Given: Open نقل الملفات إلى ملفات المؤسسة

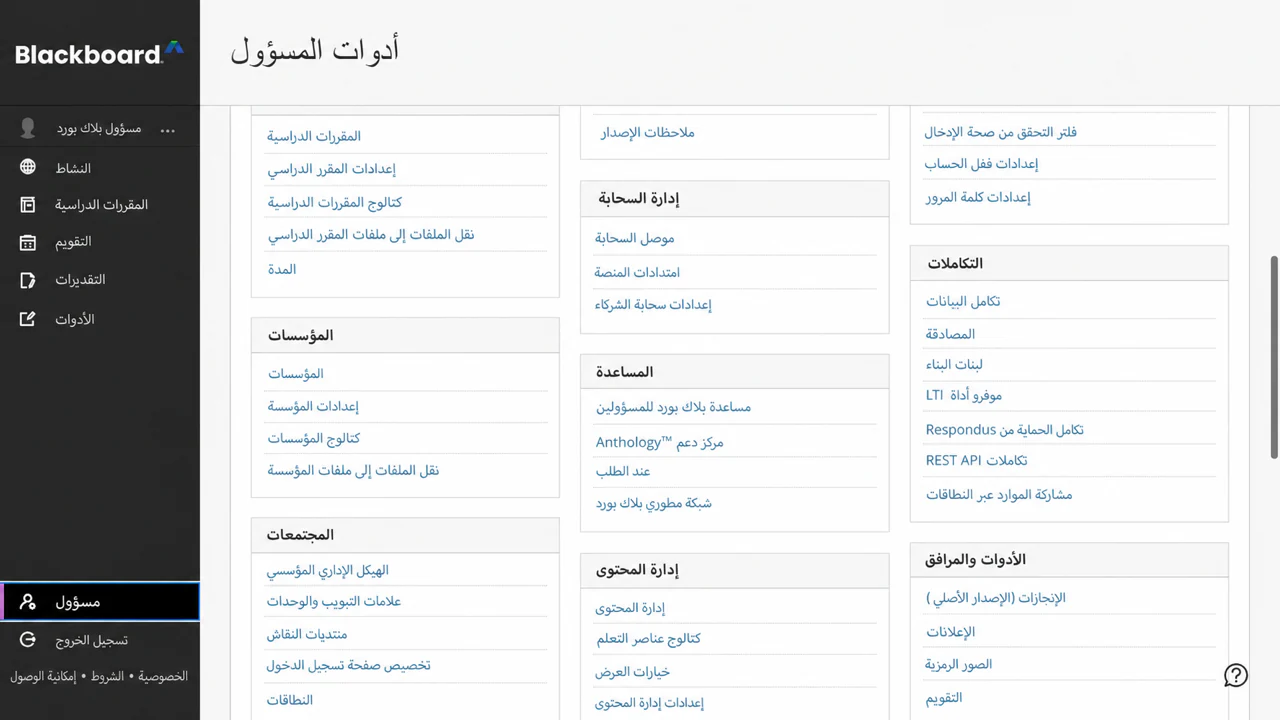Looking at the screenshot, I should click(353, 470).
